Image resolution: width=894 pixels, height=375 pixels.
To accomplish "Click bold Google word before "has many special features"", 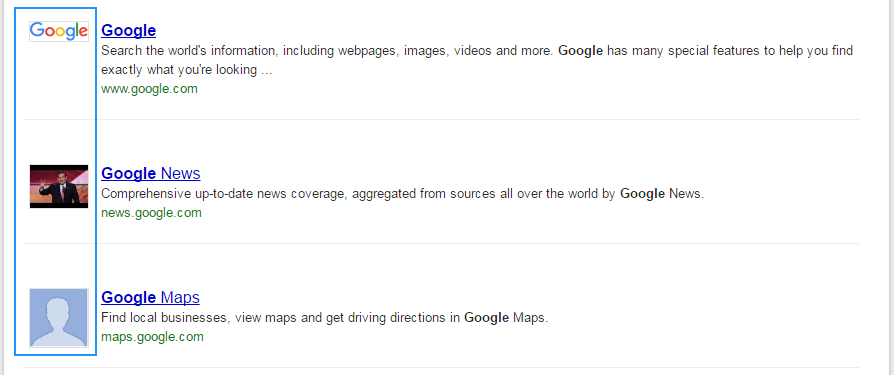I will 580,51.
